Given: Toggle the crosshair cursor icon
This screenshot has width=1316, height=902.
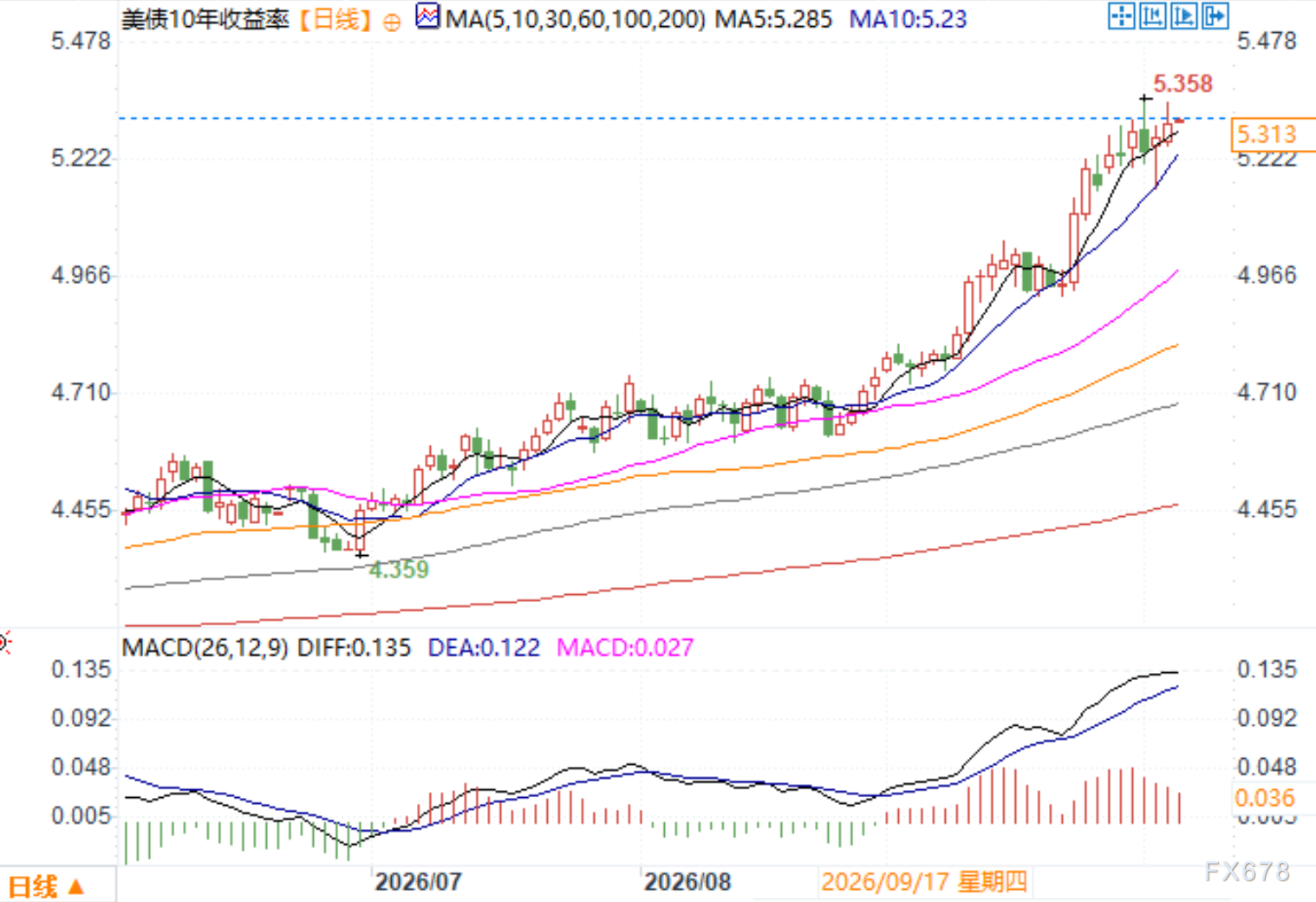Looking at the screenshot, I should 1121,16.
